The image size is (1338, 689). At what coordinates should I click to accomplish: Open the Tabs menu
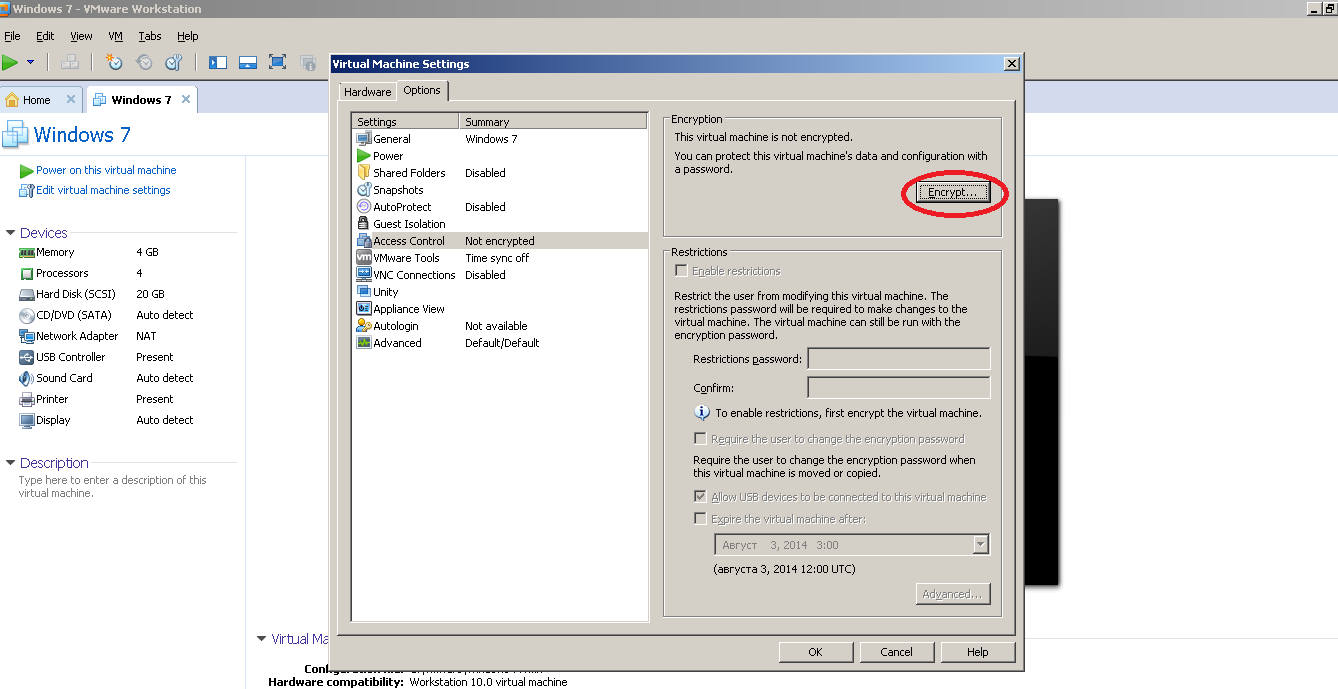(x=150, y=36)
